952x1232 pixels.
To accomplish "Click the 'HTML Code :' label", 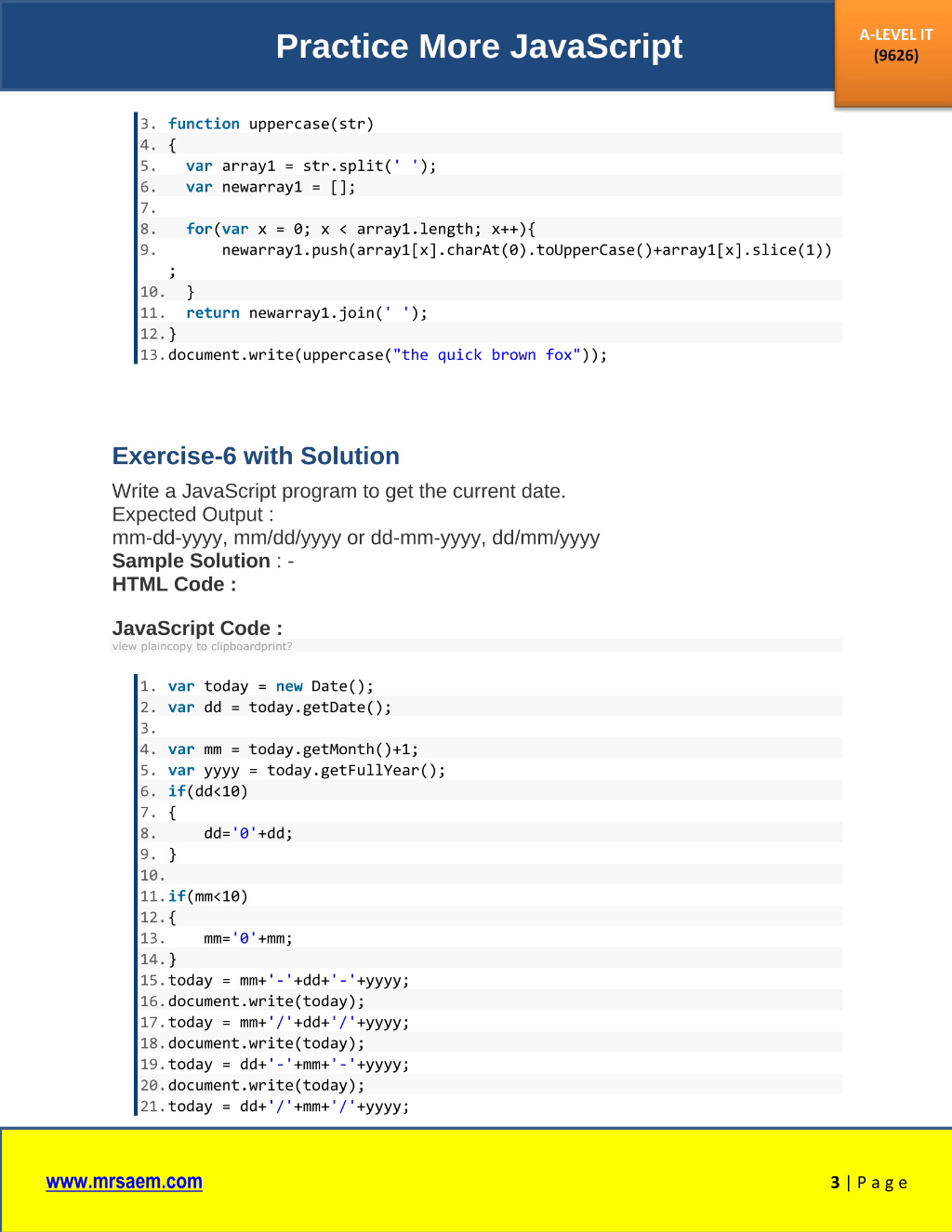I will click(174, 585).
